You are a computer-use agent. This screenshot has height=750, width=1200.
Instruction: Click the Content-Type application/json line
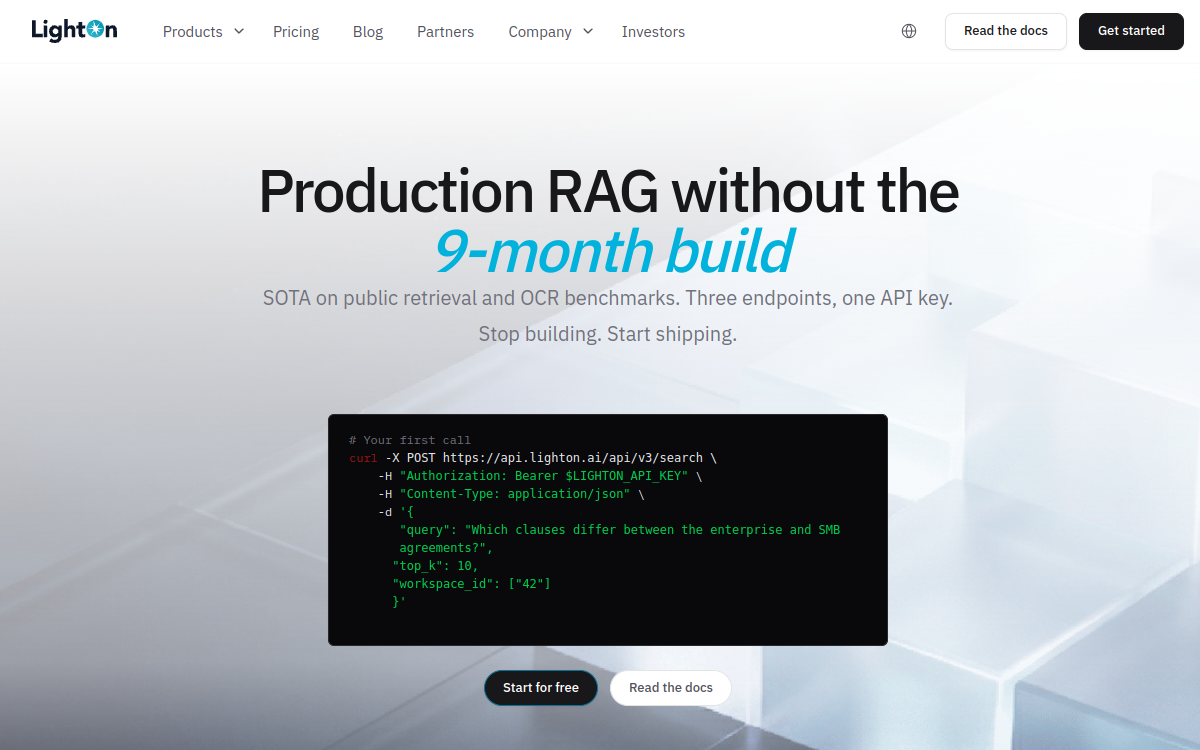click(x=511, y=494)
